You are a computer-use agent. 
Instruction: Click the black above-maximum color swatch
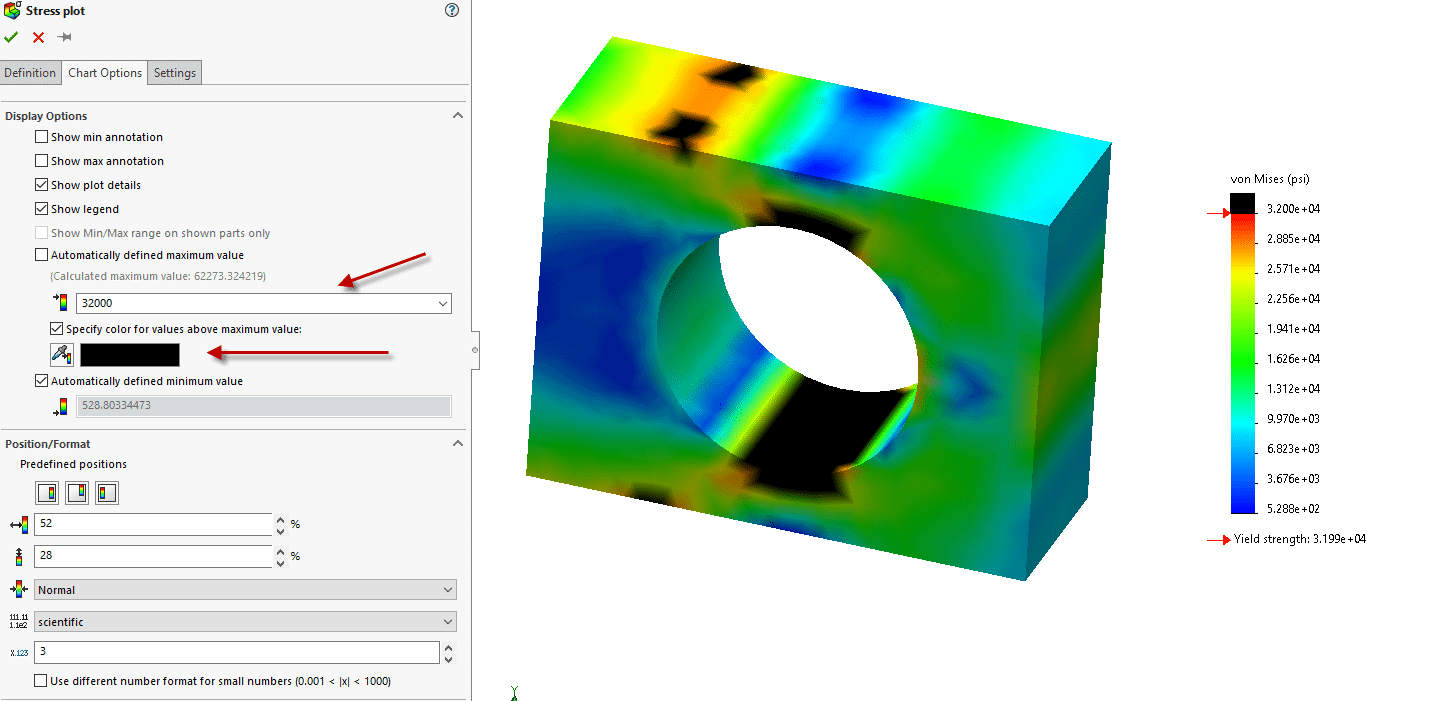coord(130,355)
